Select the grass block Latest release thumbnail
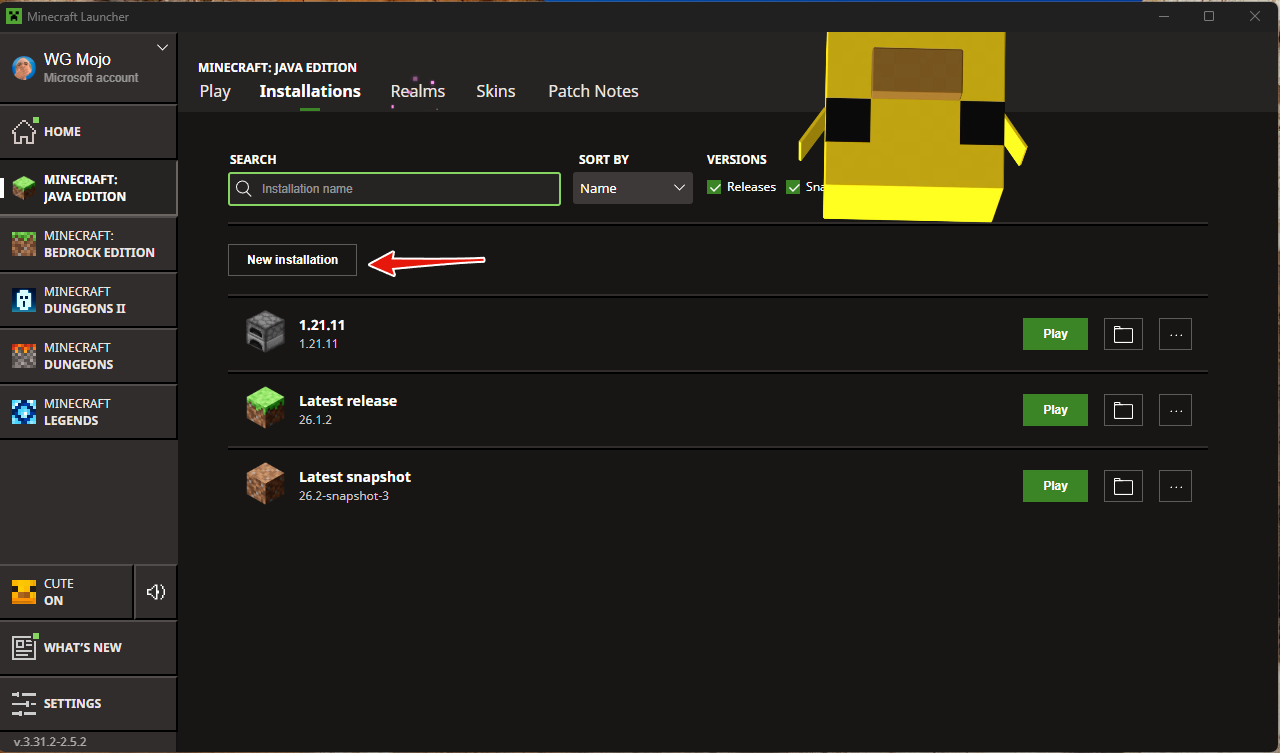 click(266, 408)
